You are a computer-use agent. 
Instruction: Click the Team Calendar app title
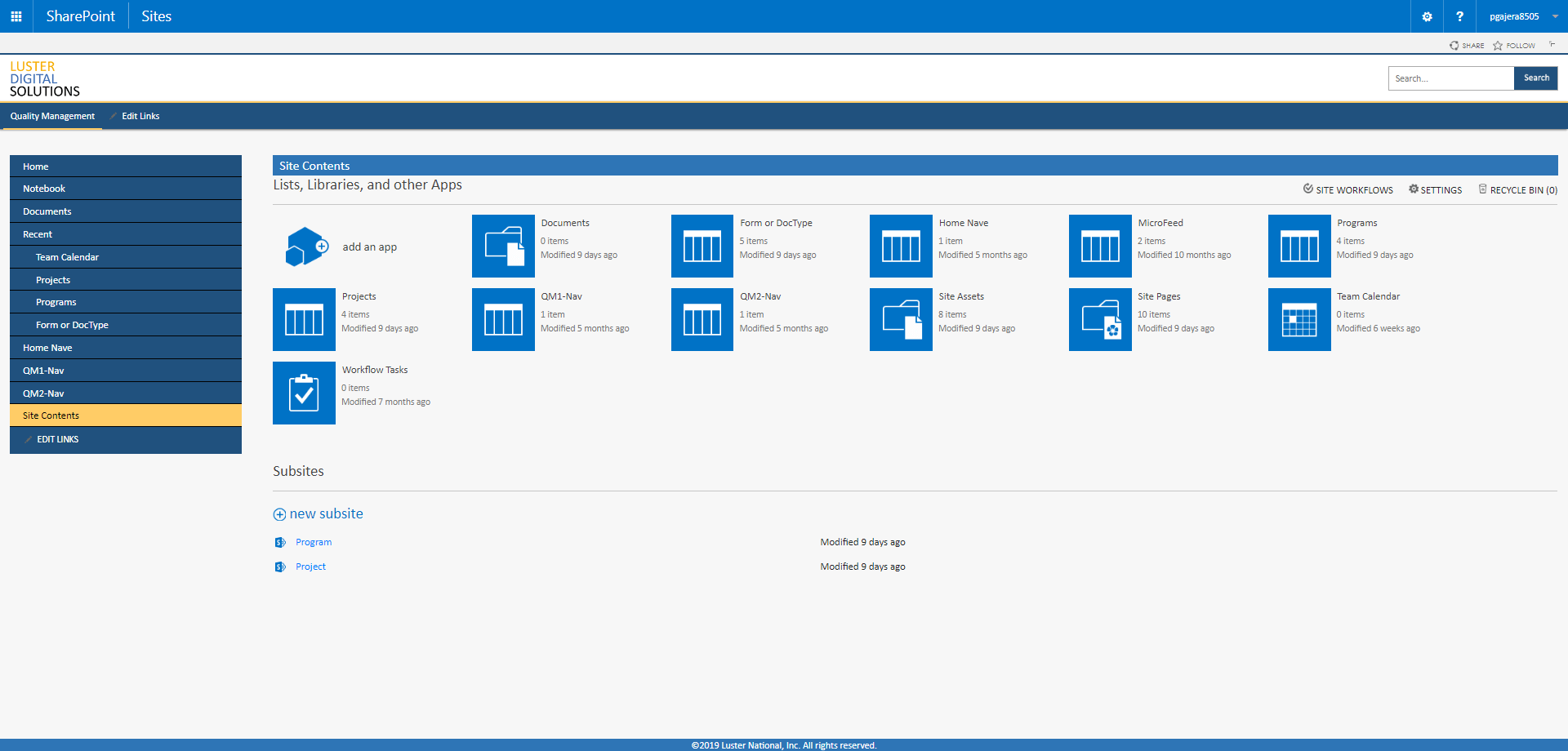tap(1368, 296)
